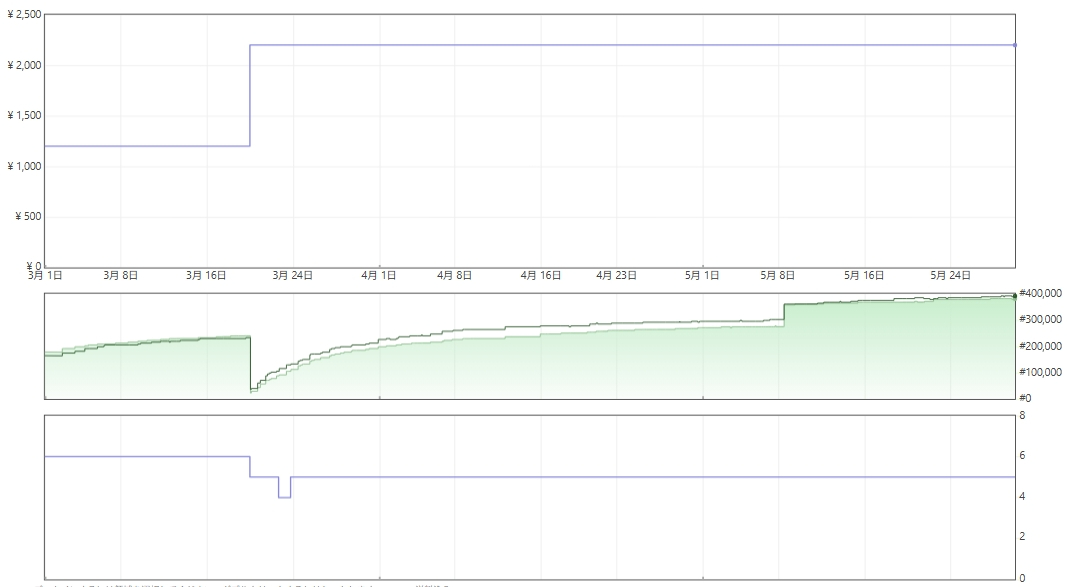The image size is (1067, 587).
Task: Select the 4月 1日 date label
Action: [x=378, y=275]
